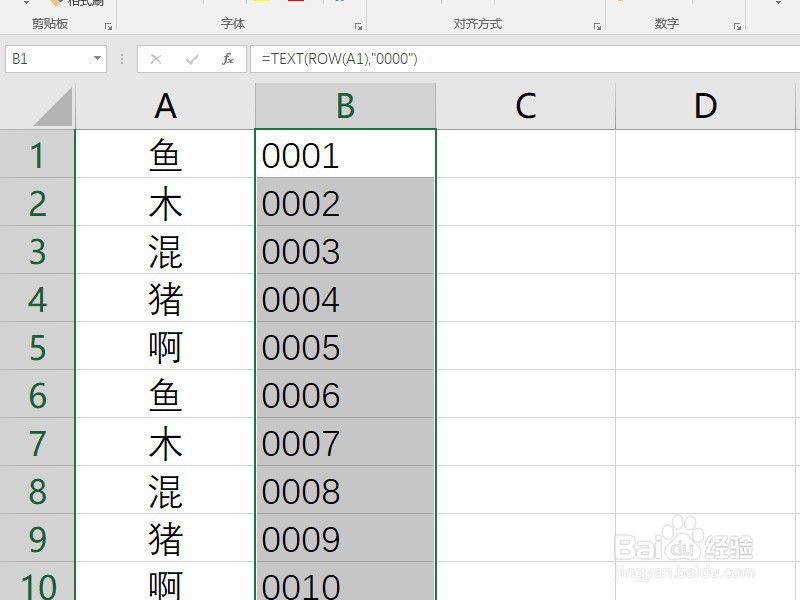Click cell containing 0006
The height and width of the screenshot is (600, 800).
(345, 394)
